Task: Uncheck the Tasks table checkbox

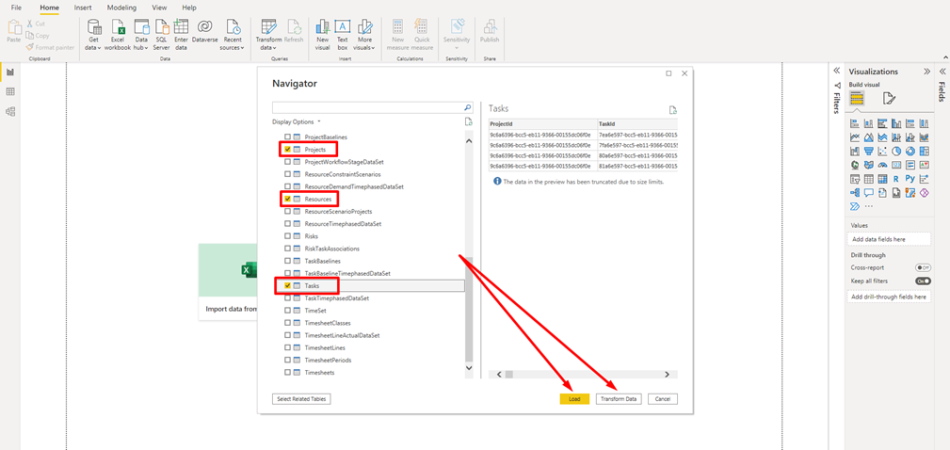Action: tap(288, 285)
